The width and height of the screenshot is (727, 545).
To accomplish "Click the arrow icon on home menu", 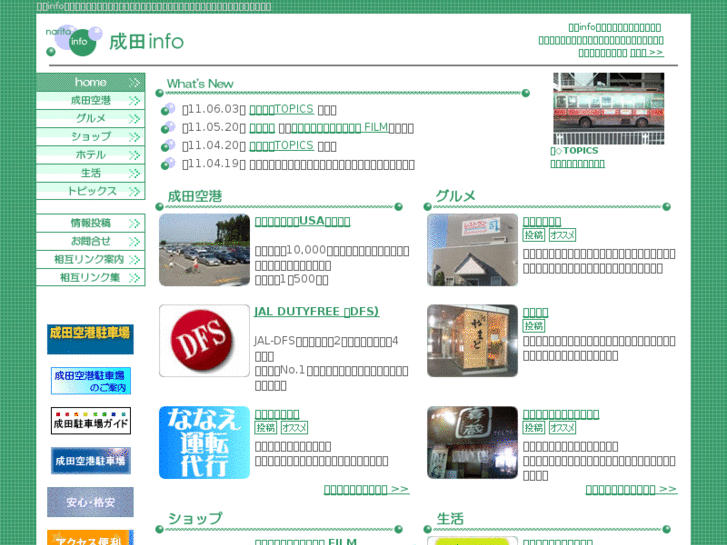I will click(x=134, y=83).
